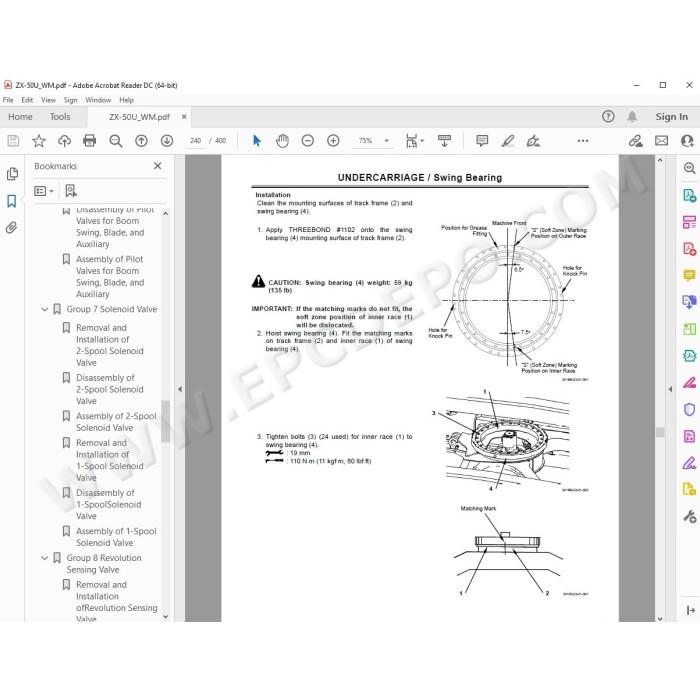Open notifications bell icon

click(632, 117)
